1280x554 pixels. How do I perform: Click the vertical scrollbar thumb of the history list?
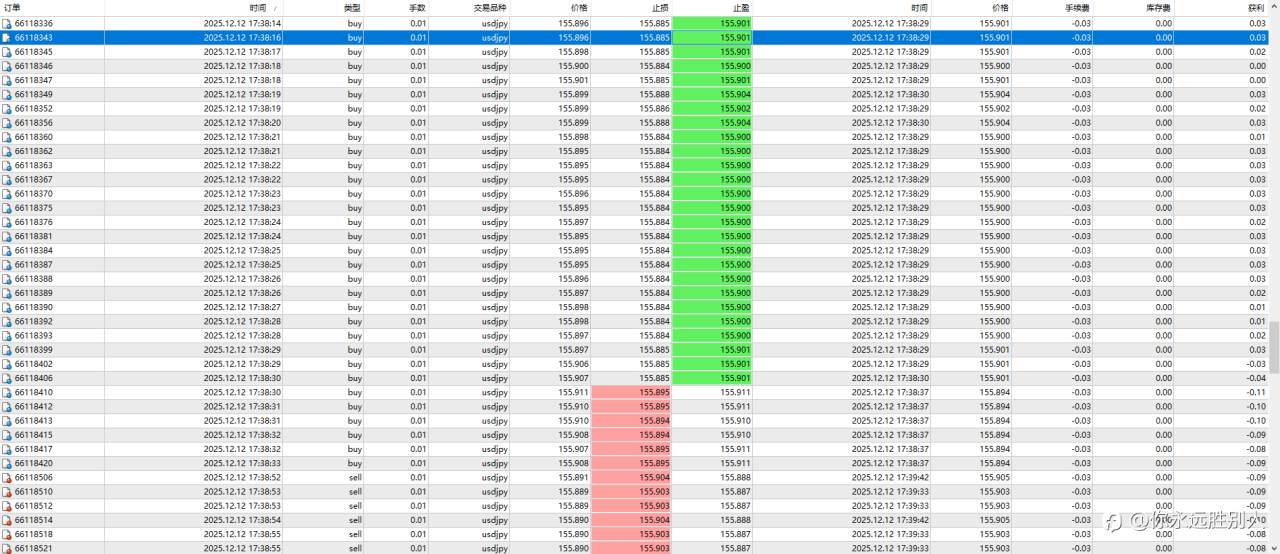tap(1274, 347)
